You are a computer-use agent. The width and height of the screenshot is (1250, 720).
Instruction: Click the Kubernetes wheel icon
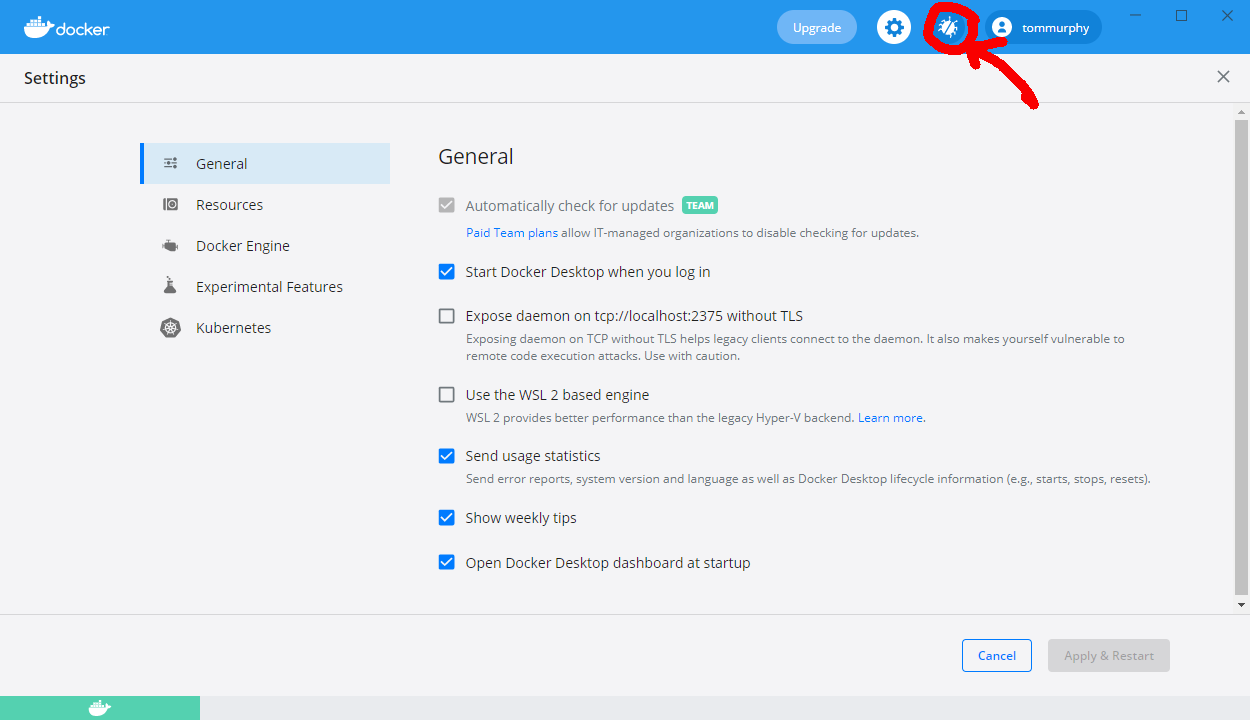coord(171,328)
